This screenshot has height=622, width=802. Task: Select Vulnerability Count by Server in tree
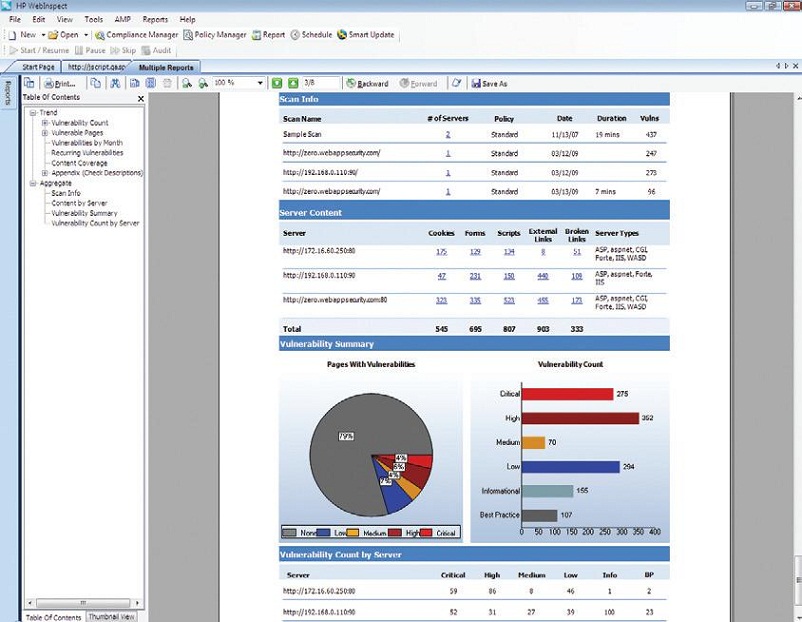click(x=95, y=223)
